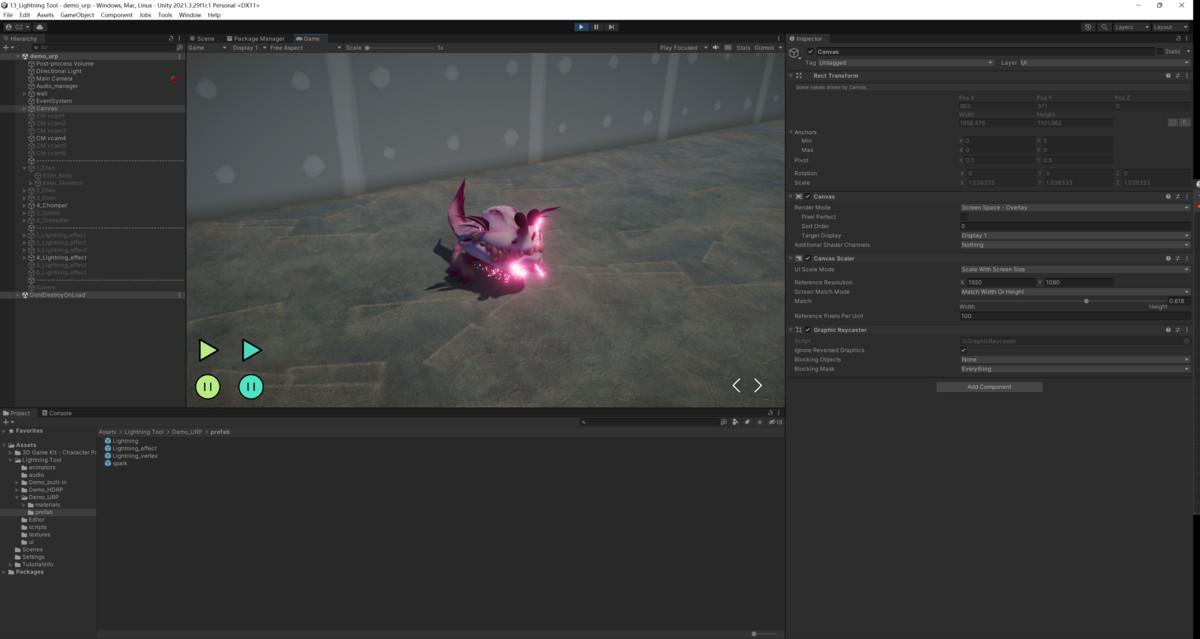Open the Blocking Mask Everything dropdown

click(x=1076, y=368)
